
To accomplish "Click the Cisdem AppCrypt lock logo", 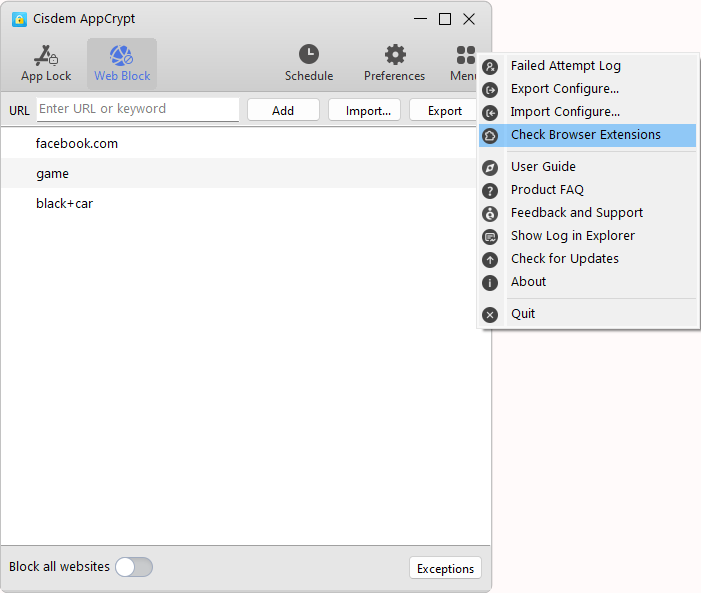I will tap(19, 19).
